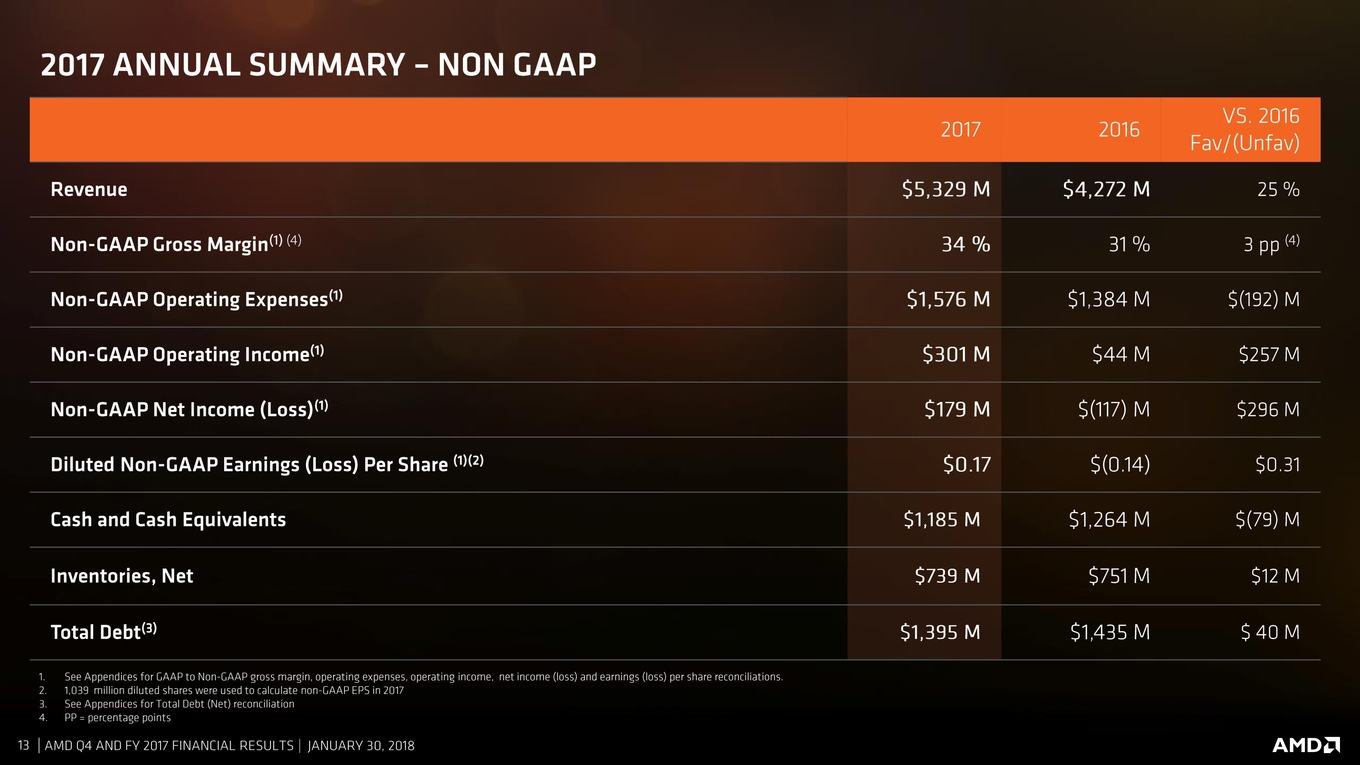Select the 2016 column header
Screen dimensions: 1360x765
[1119, 130]
